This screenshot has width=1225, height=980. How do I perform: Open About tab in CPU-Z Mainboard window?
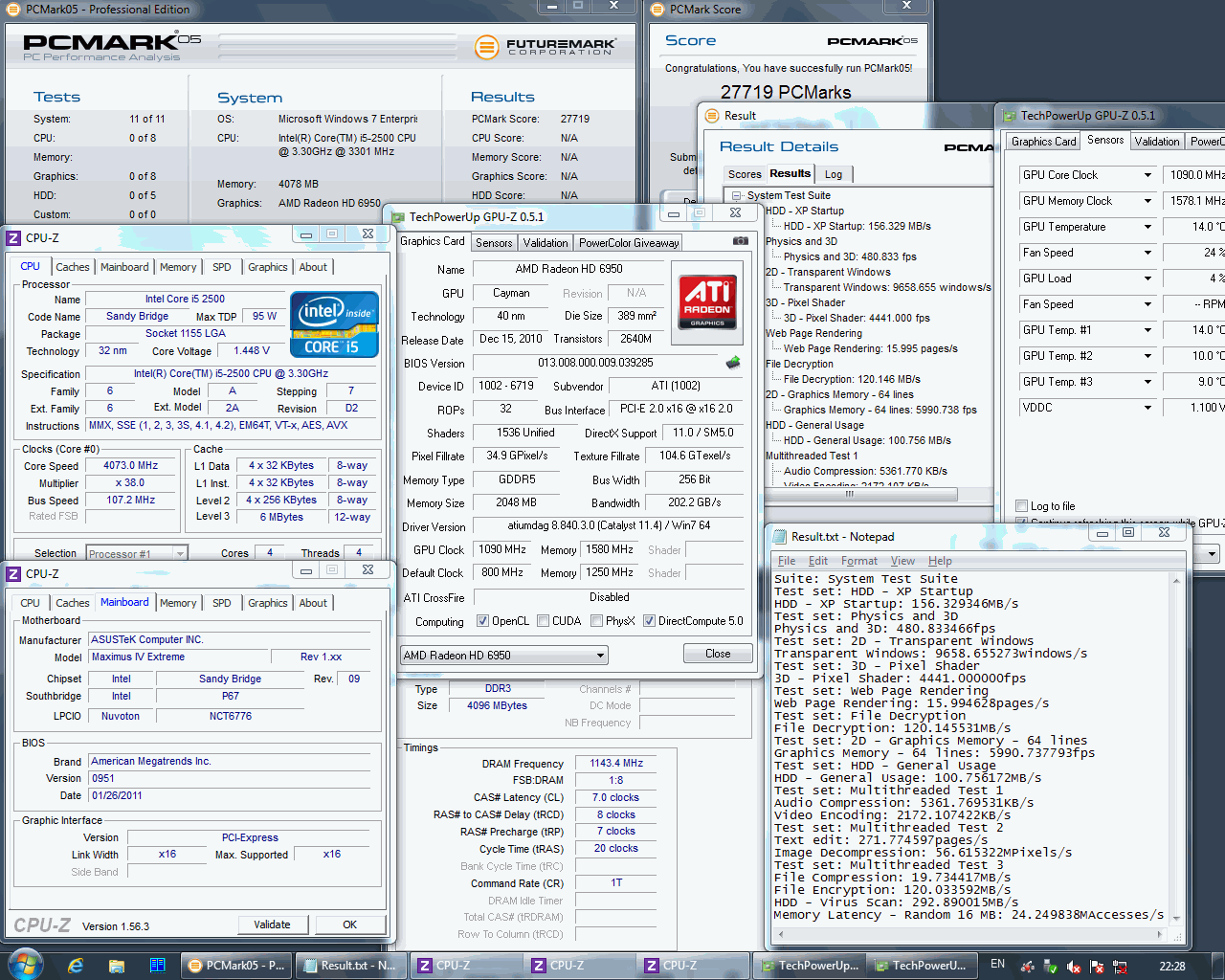(x=313, y=603)
